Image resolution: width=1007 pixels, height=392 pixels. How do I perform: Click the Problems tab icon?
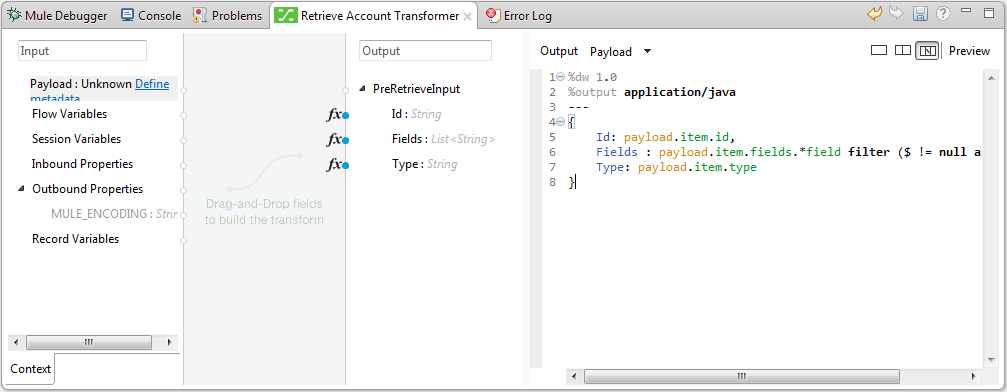click(200, 15)
